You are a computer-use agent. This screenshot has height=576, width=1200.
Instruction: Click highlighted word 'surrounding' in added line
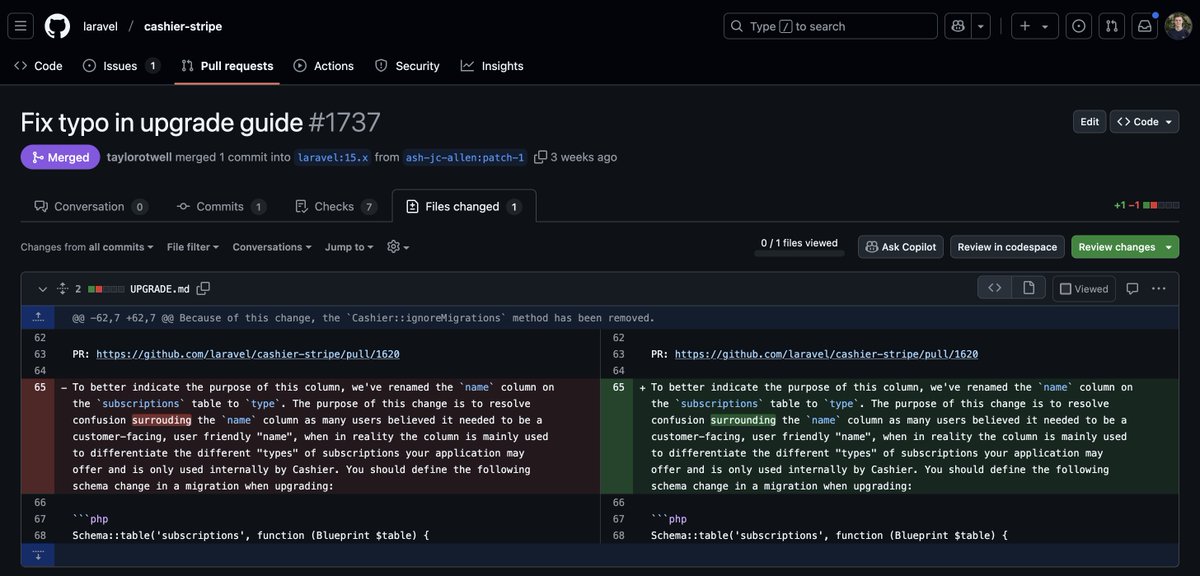743,420
